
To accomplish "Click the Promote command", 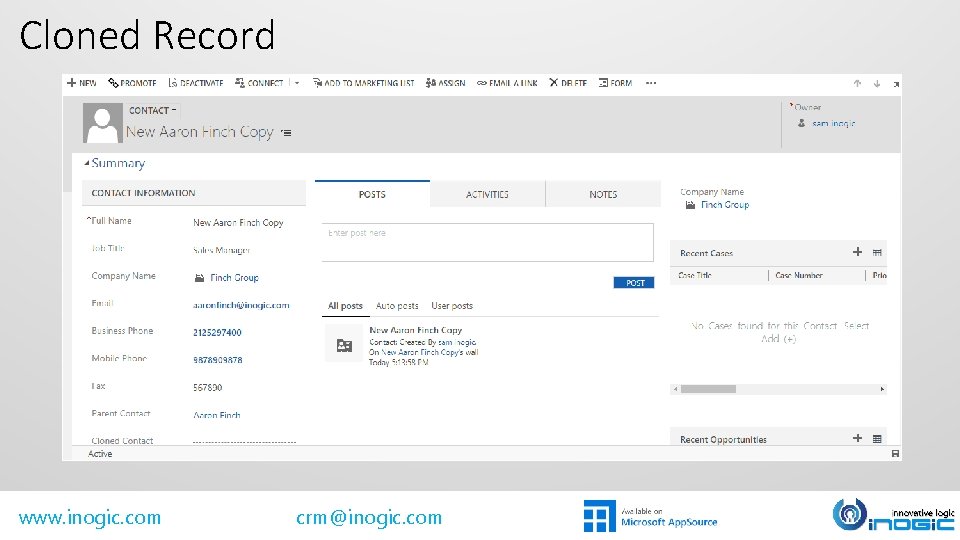I will pos(132,83).
